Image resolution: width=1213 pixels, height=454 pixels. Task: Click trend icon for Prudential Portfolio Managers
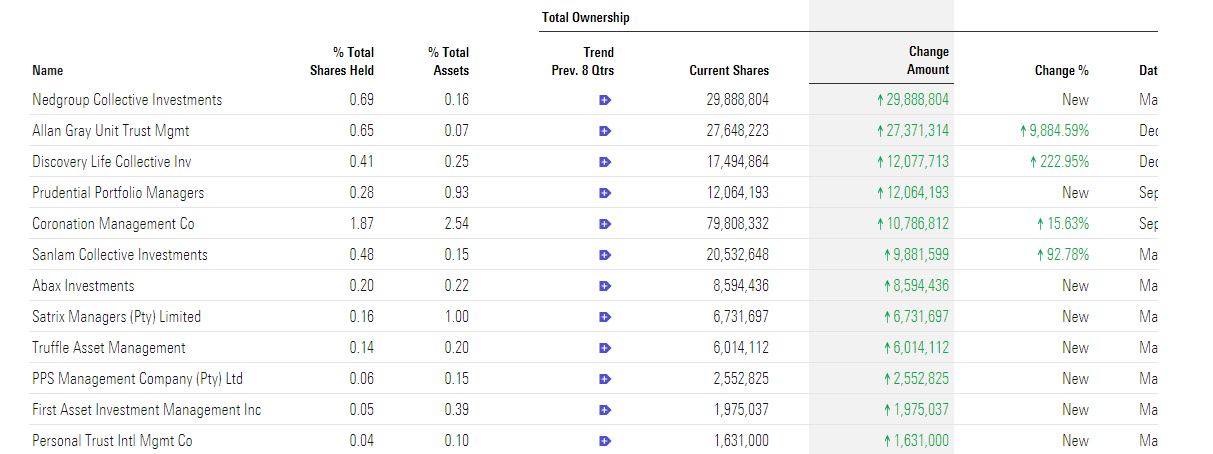pyautogui.click(x=605, y=193)
